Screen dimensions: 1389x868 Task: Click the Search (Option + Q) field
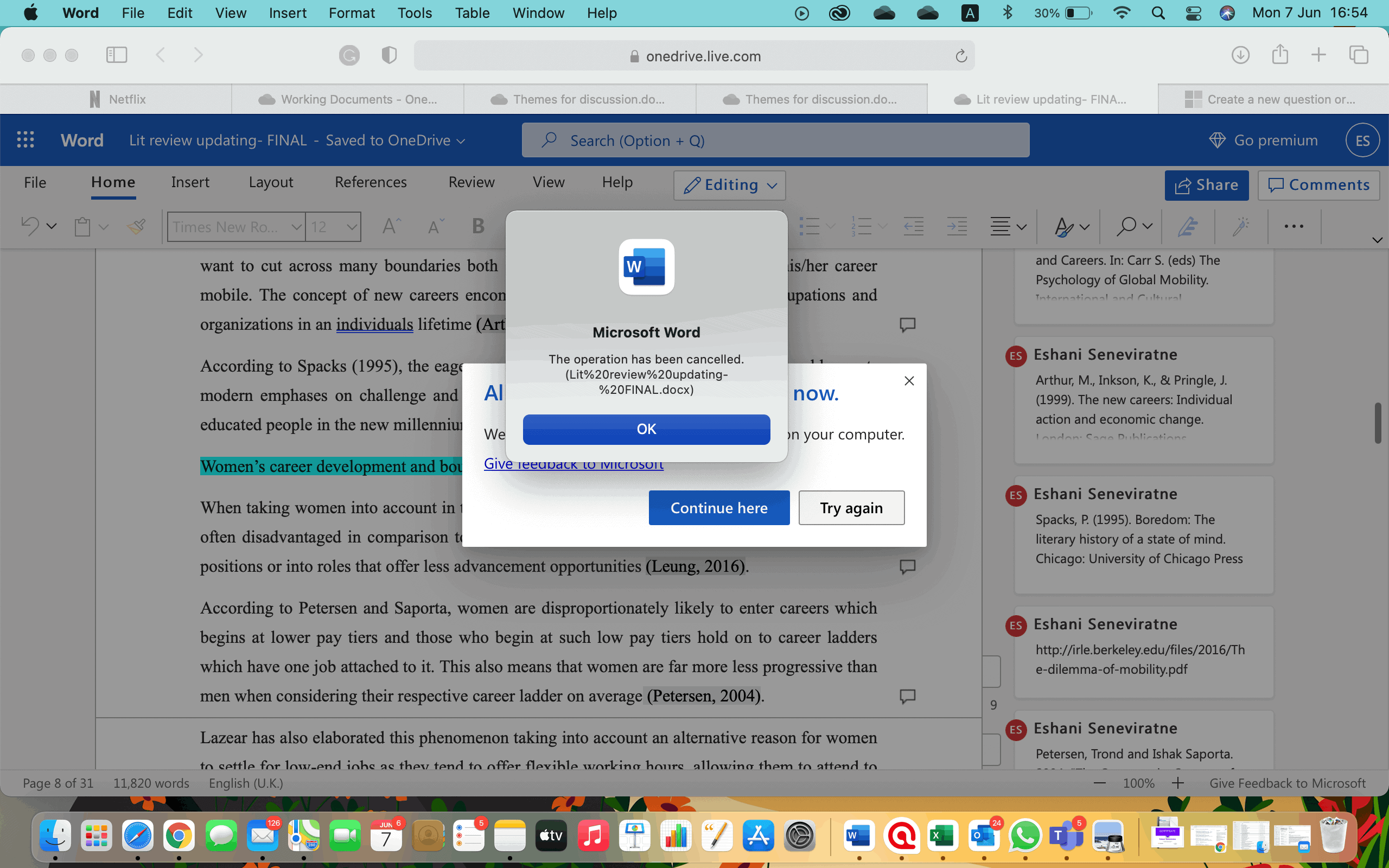pyautogui.click(x=775, y=140)
